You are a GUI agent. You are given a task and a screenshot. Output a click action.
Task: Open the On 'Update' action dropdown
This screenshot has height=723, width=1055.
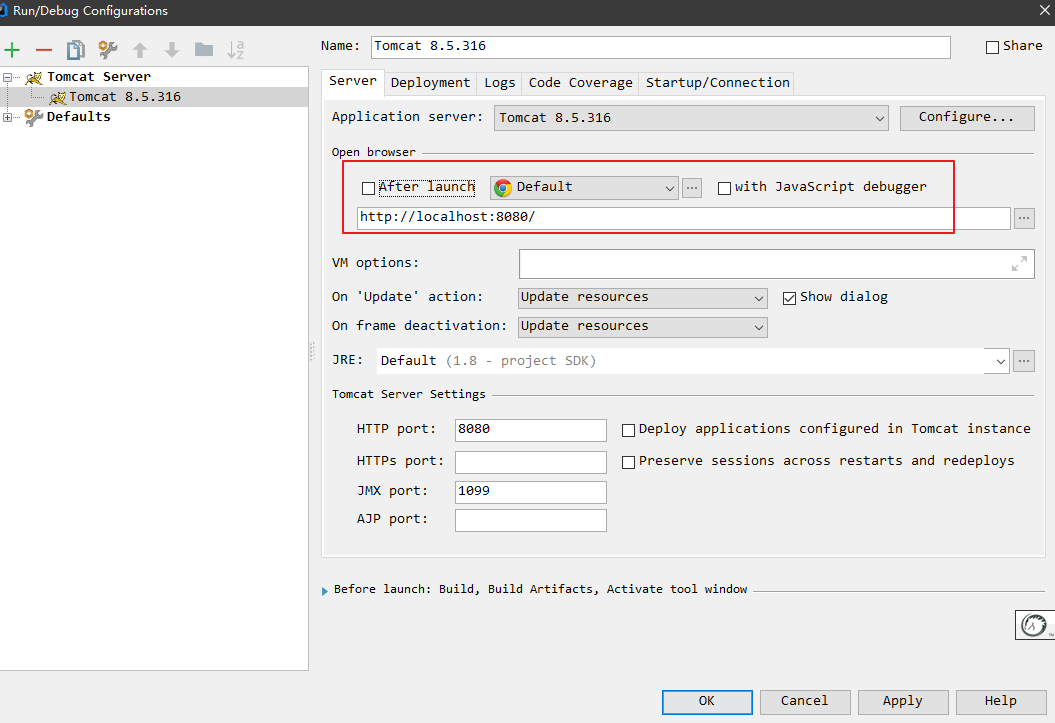(x=642, y=298)
